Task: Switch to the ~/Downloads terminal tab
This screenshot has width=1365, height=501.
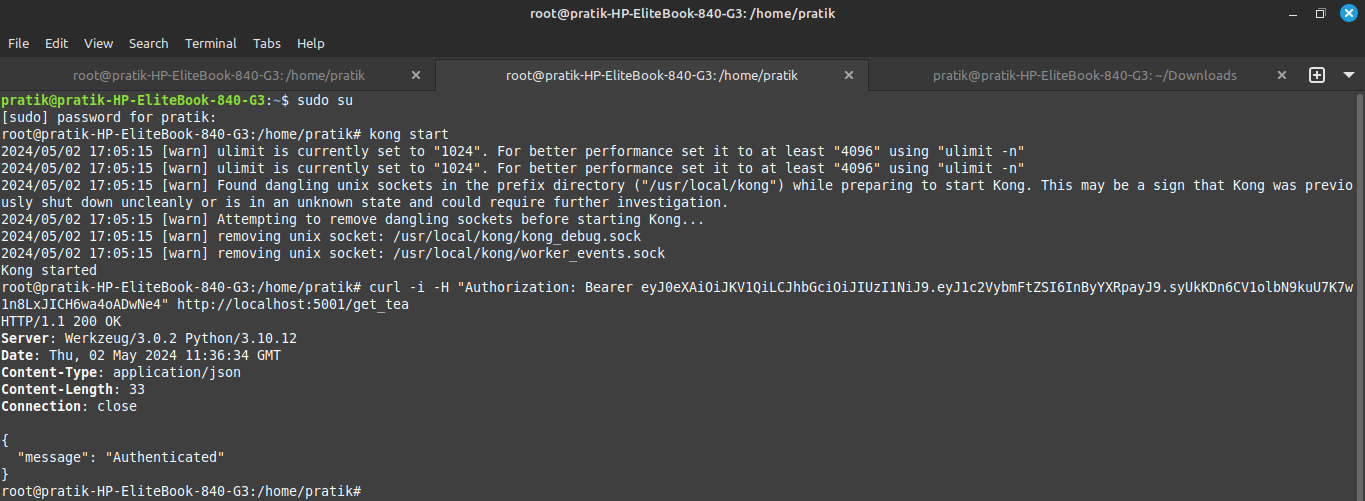Action: pos(1084,75)
